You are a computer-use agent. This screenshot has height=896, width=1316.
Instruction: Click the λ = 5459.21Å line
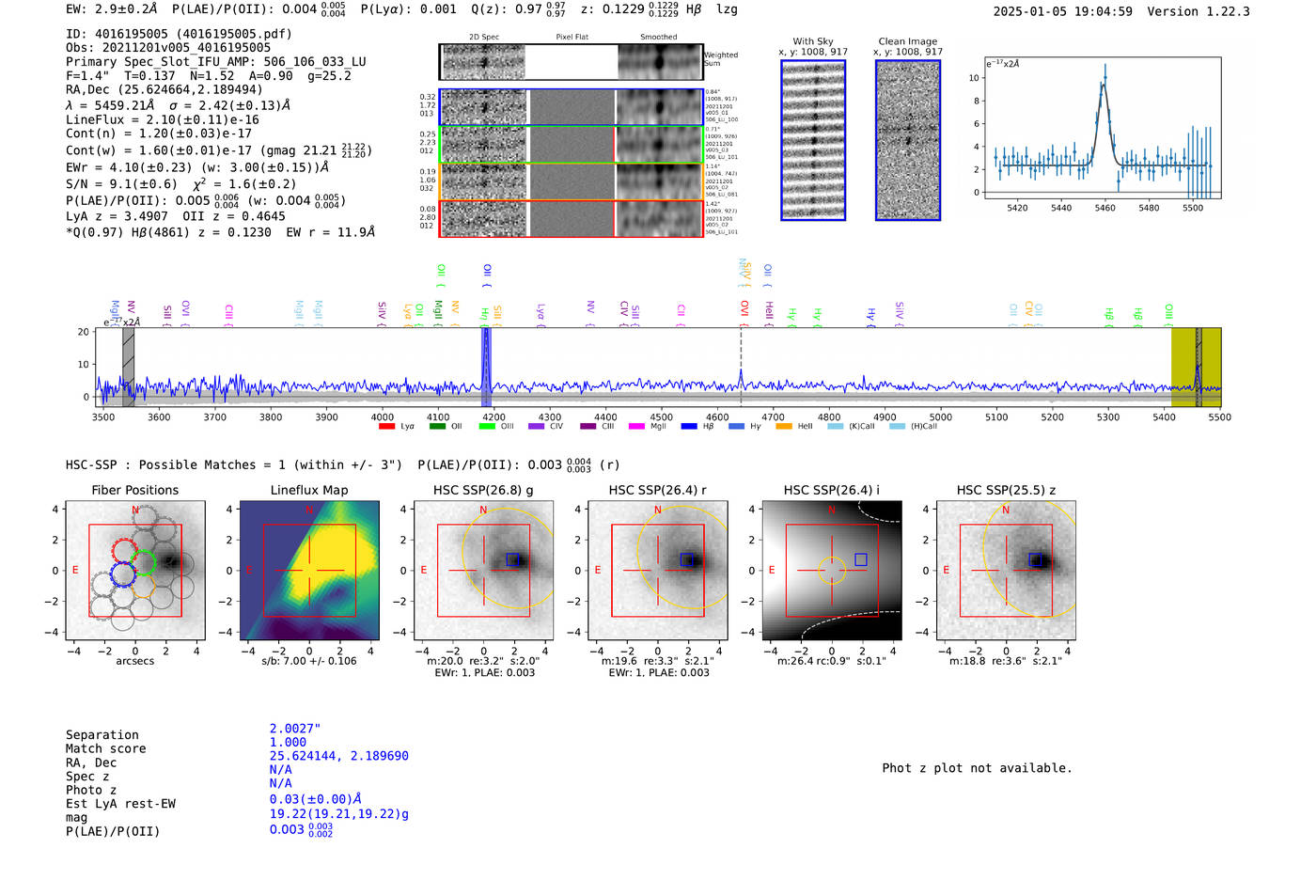178,105
